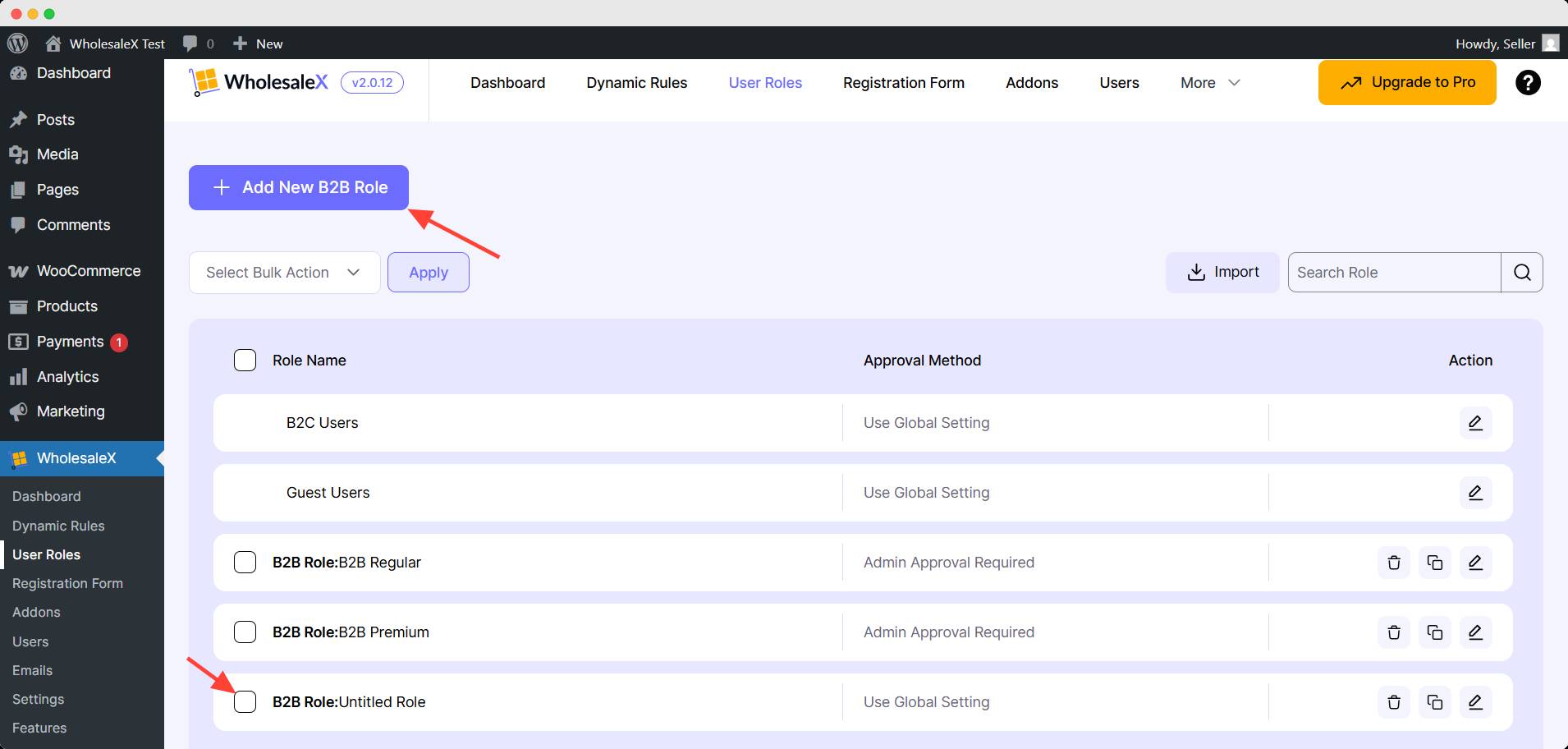Select the User Roles header tab
1568x749 pixels.
[x=765, y=83]
